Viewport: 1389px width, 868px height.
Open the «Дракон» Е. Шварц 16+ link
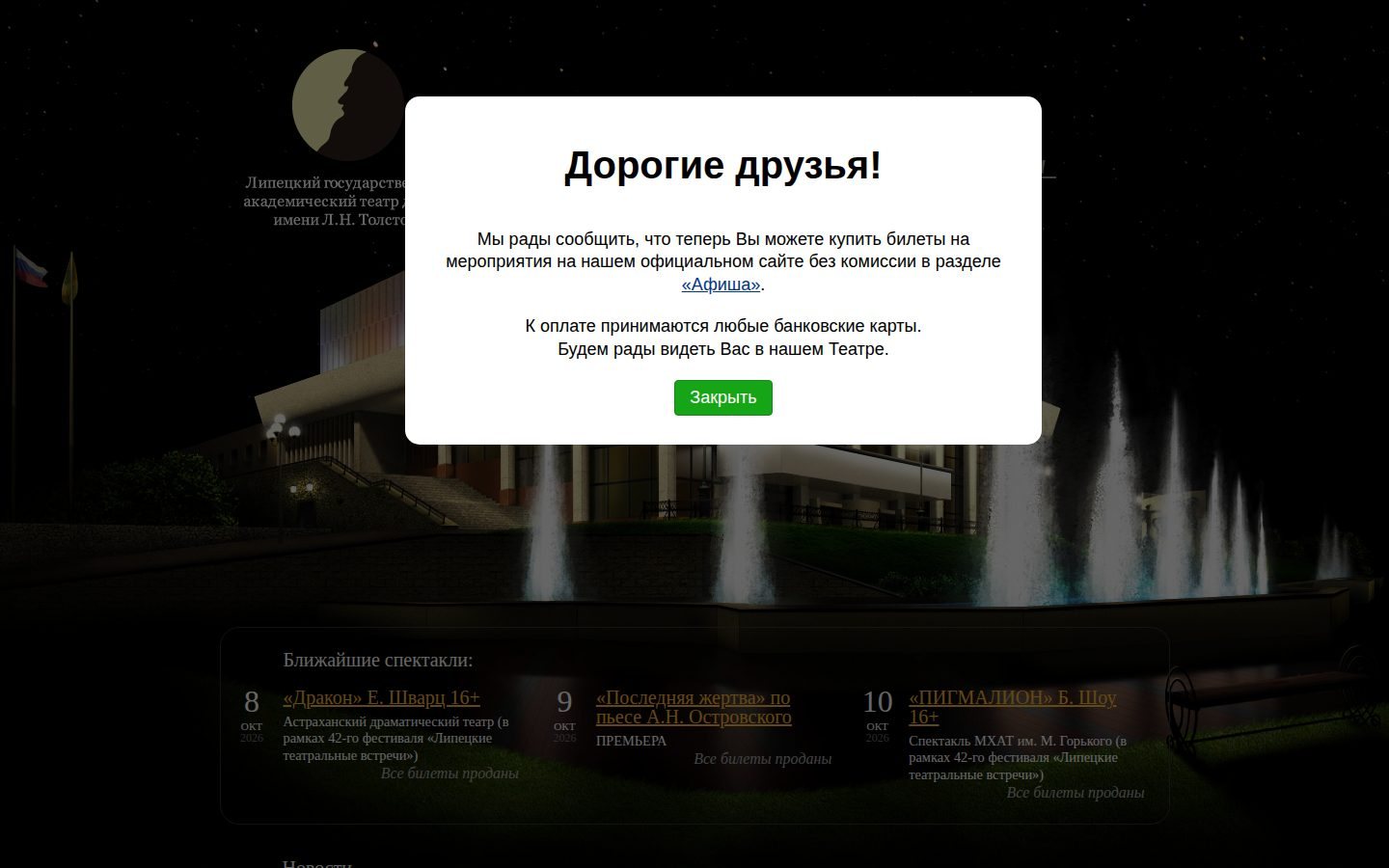tap(381, 697)
